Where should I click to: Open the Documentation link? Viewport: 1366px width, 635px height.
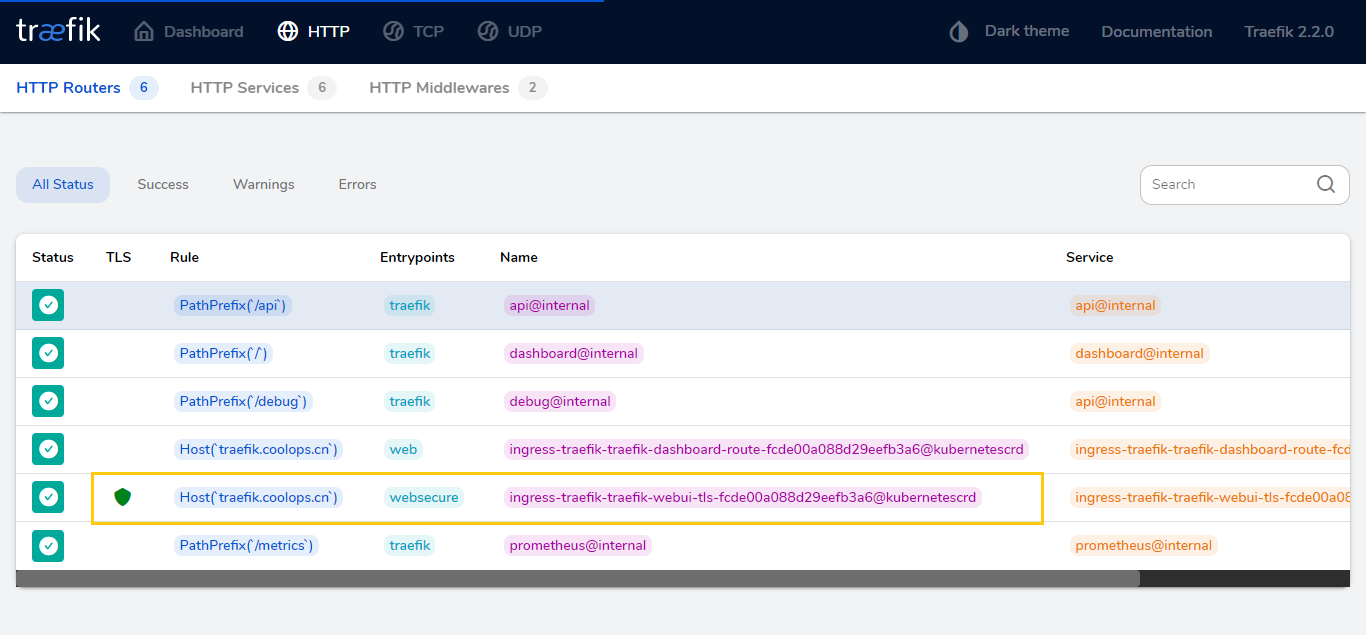tap(1156, 32)
